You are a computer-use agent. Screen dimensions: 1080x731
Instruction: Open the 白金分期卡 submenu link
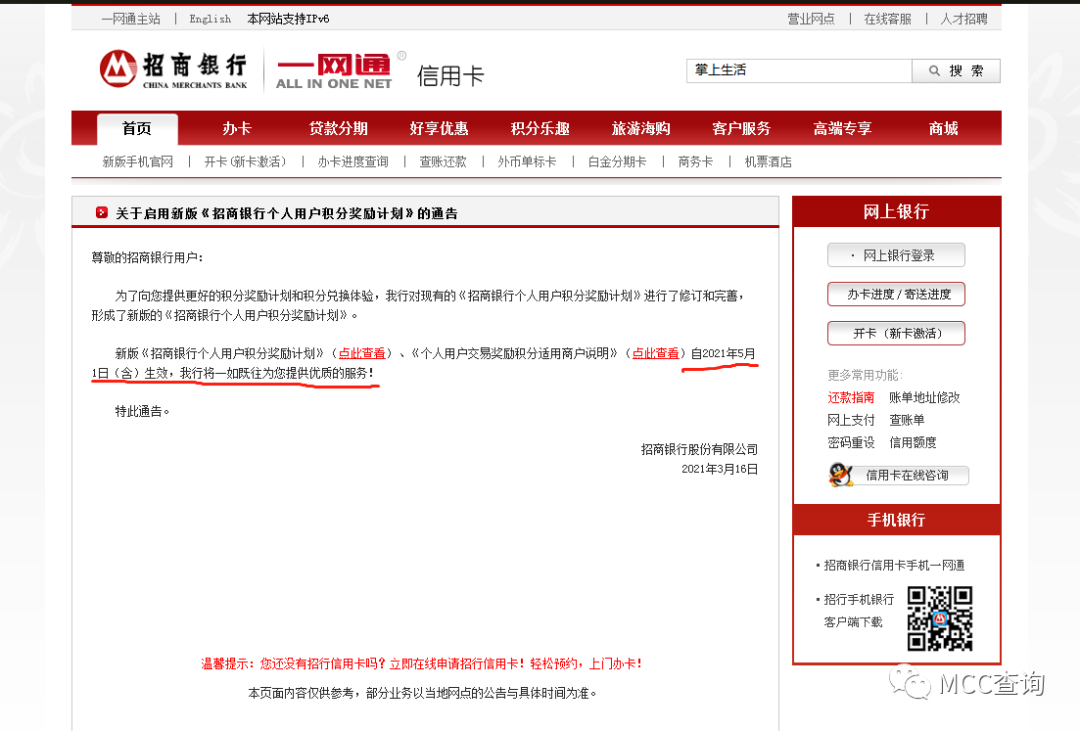tap(617, 162)
